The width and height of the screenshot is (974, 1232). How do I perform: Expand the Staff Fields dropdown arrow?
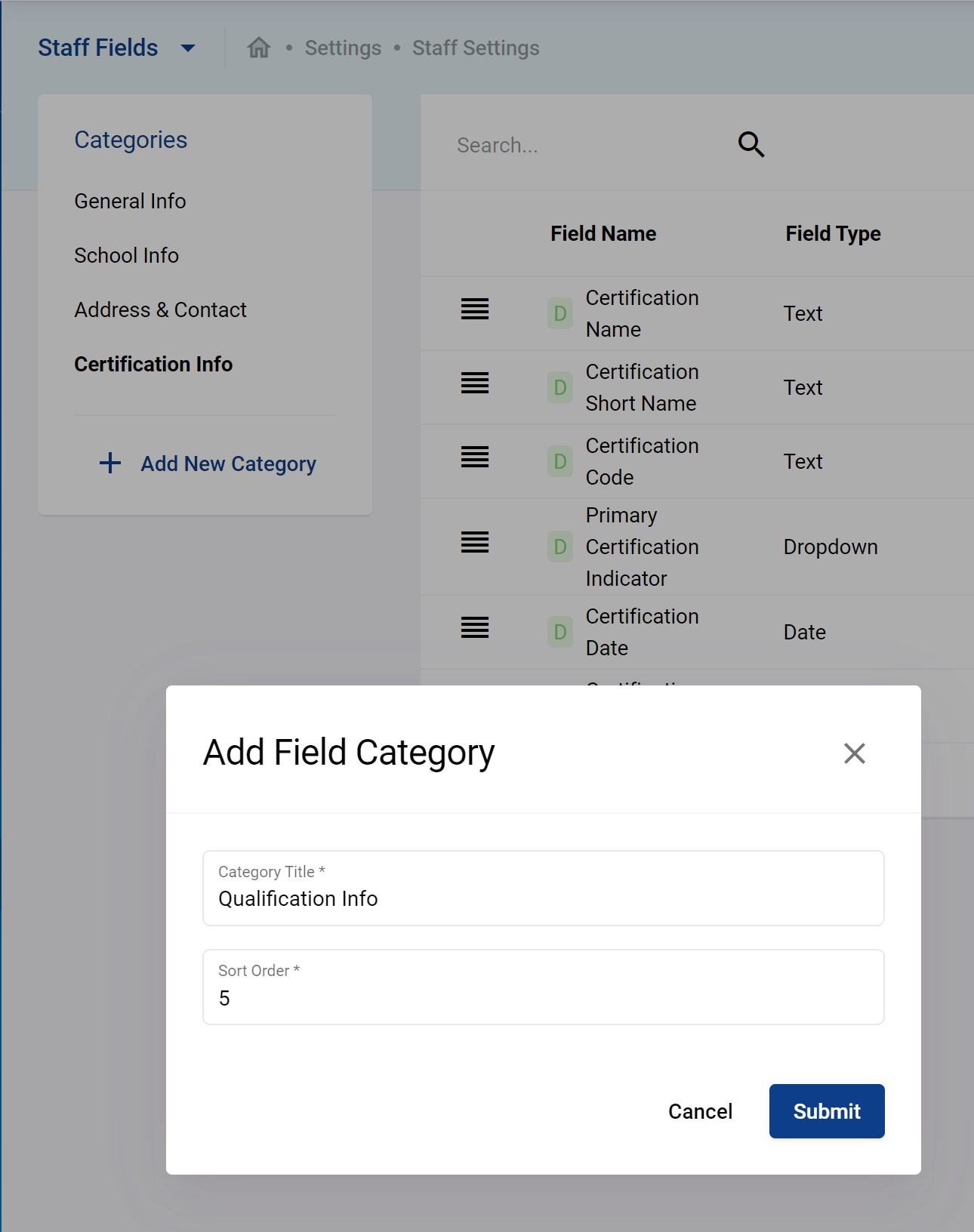188,48
